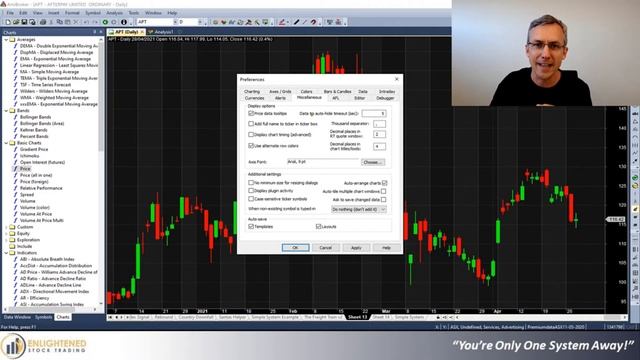Expand the Custom folder in Charts tree
This screenshot has height=360, width=640.
click(6, 227)
